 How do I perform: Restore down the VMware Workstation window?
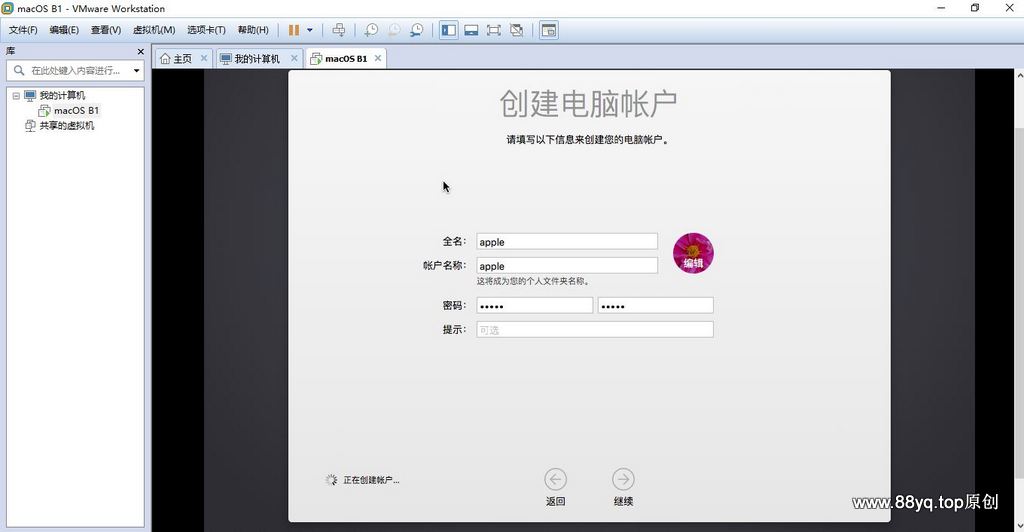[x=975, y=8]
